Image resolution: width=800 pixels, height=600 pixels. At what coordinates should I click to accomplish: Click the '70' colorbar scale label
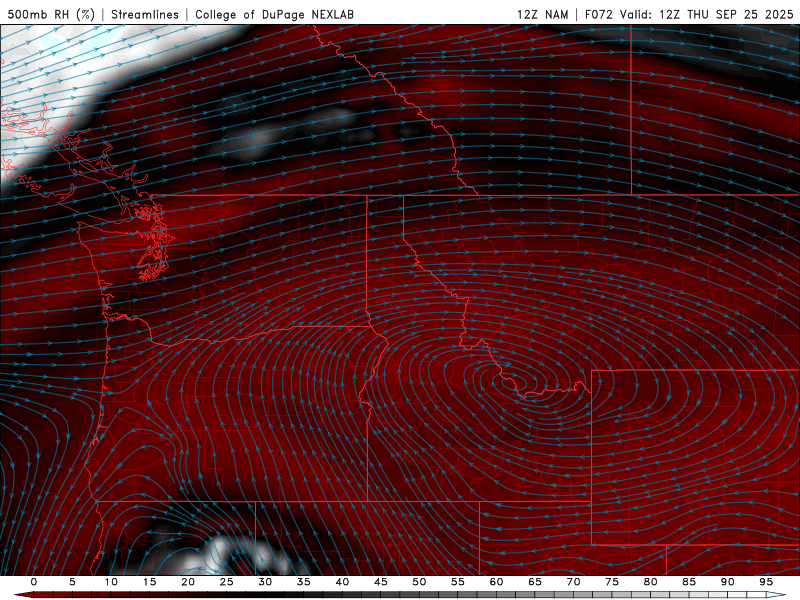click(x=573, y=582)
